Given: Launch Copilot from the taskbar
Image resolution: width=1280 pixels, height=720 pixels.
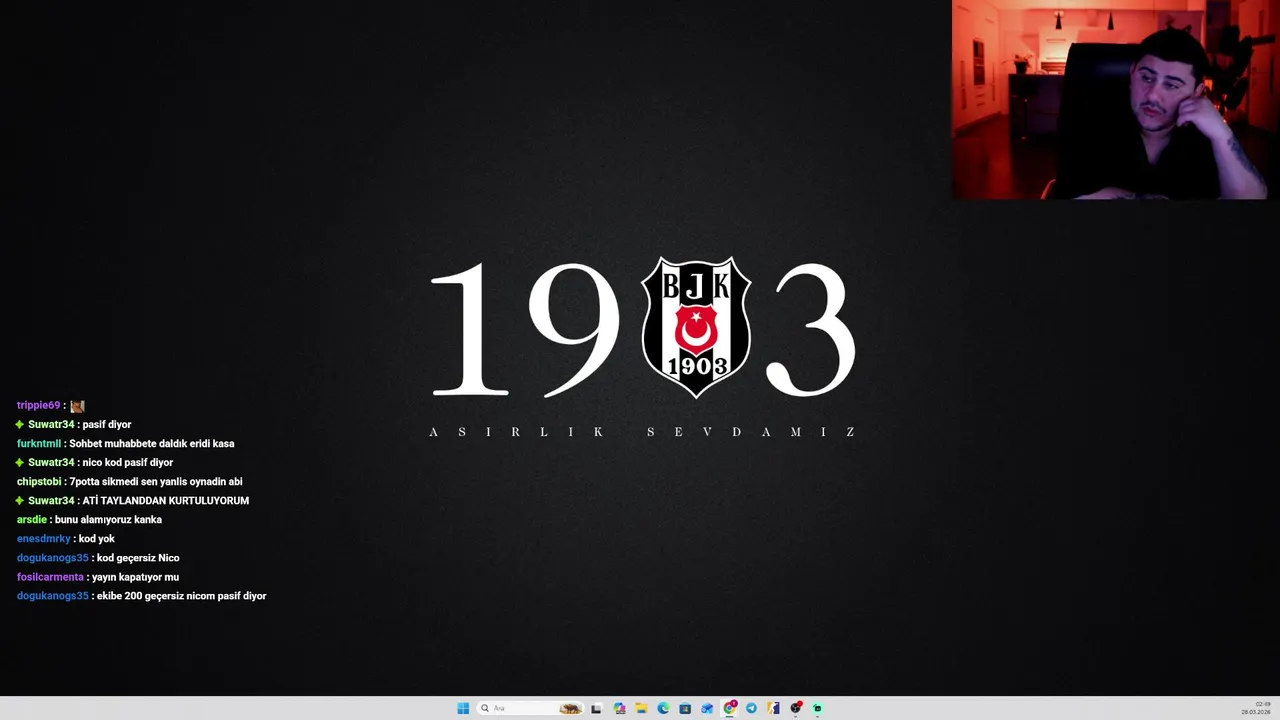Looking at the screenshot, I should tap(619, 708).
